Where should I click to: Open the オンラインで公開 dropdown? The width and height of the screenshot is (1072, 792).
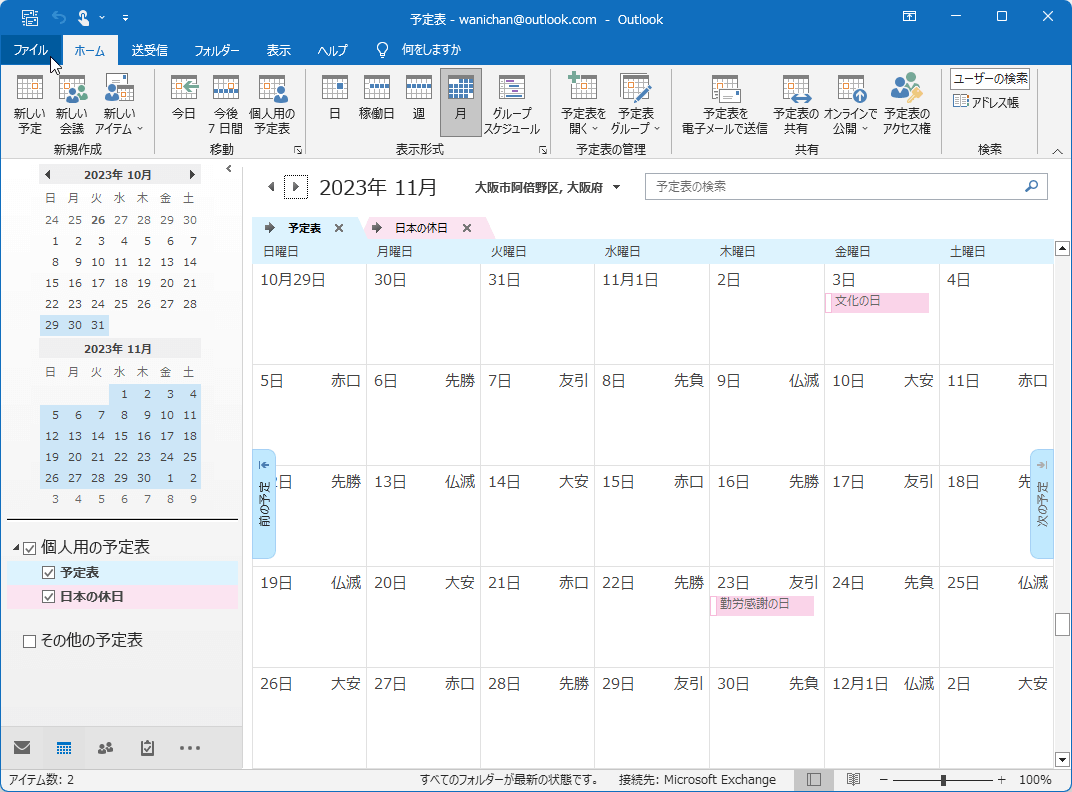coord(850,104)
